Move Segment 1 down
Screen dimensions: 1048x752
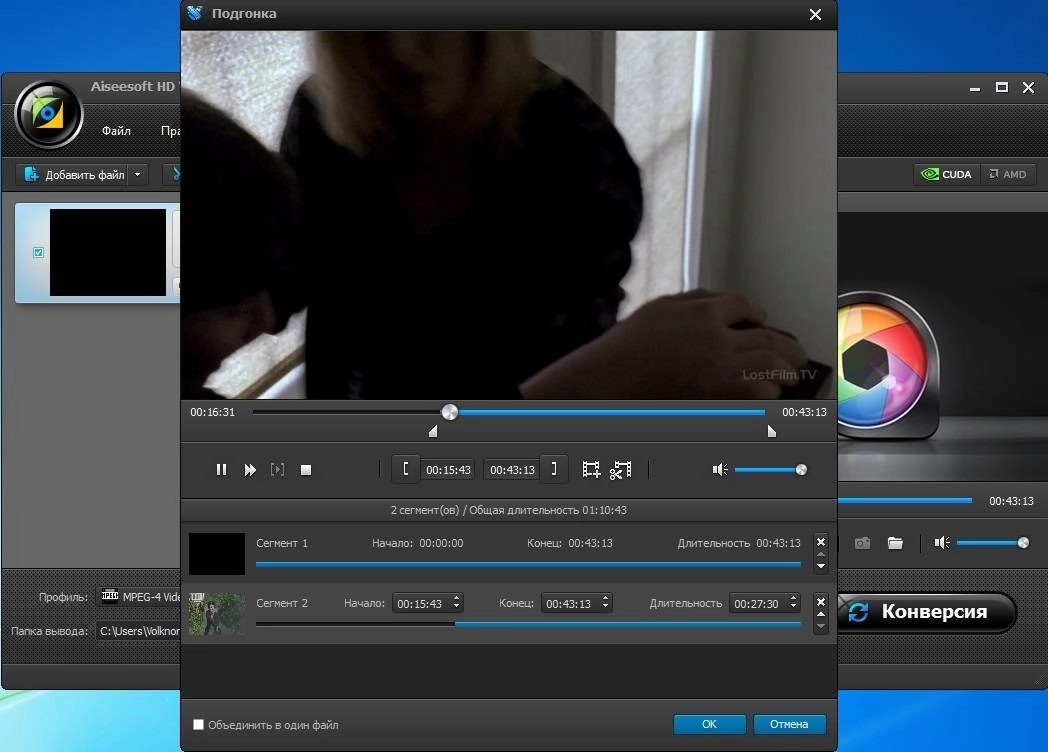click(821, 566)
